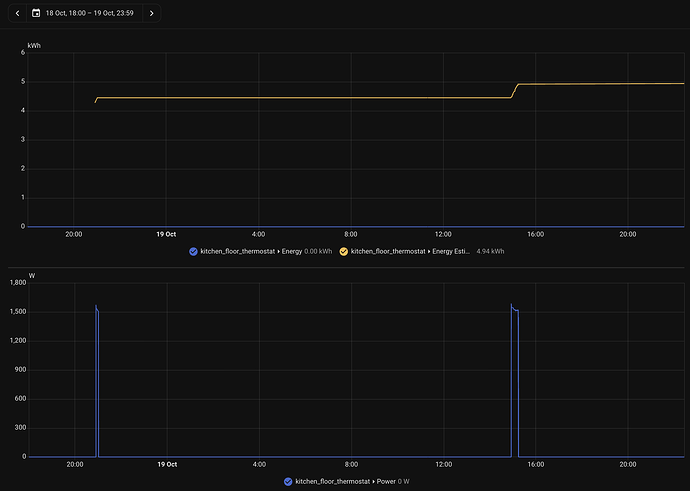Viewport: 690px width, 491px height.
Task: Click the yellow line's rise near 15:00
Action: [x=514, y=91]
